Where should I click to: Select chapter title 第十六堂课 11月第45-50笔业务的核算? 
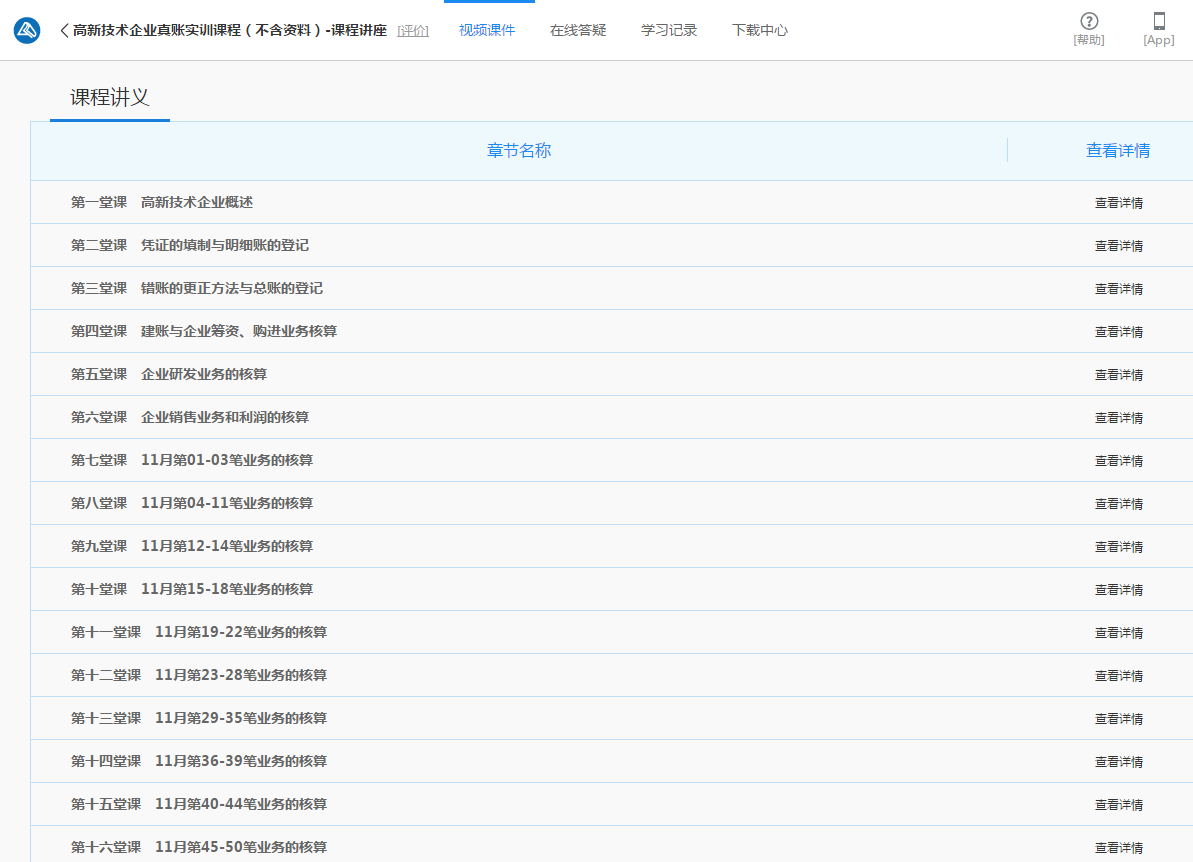(199, 847)
